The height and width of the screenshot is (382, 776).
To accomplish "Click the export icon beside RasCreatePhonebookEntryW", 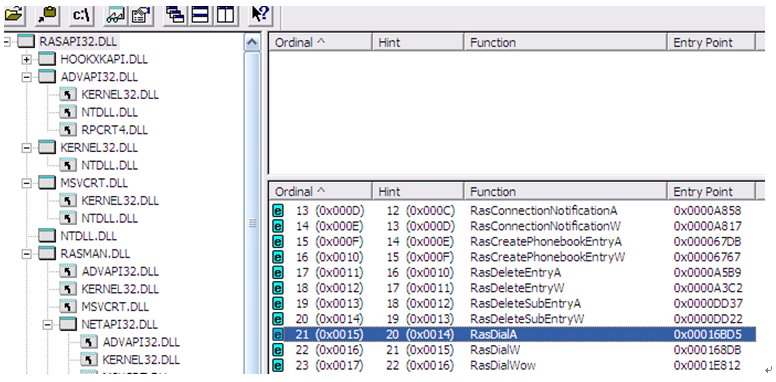I will pos(278,257).
